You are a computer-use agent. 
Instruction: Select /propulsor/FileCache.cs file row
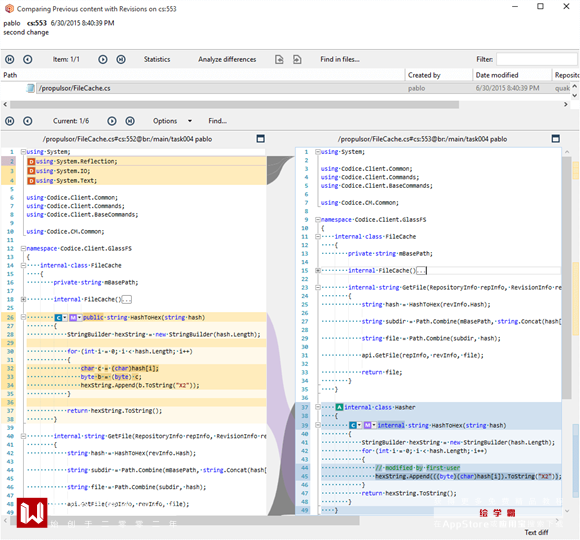coord(285,88)
